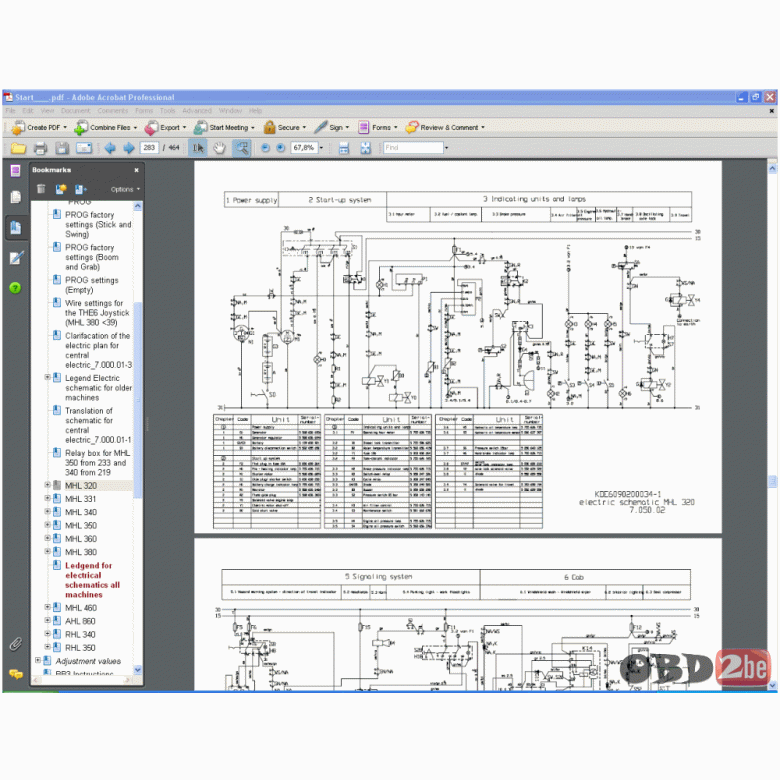Click the new bookmark icon
This screenshot has width=780, height=780.
click(61, 189)
